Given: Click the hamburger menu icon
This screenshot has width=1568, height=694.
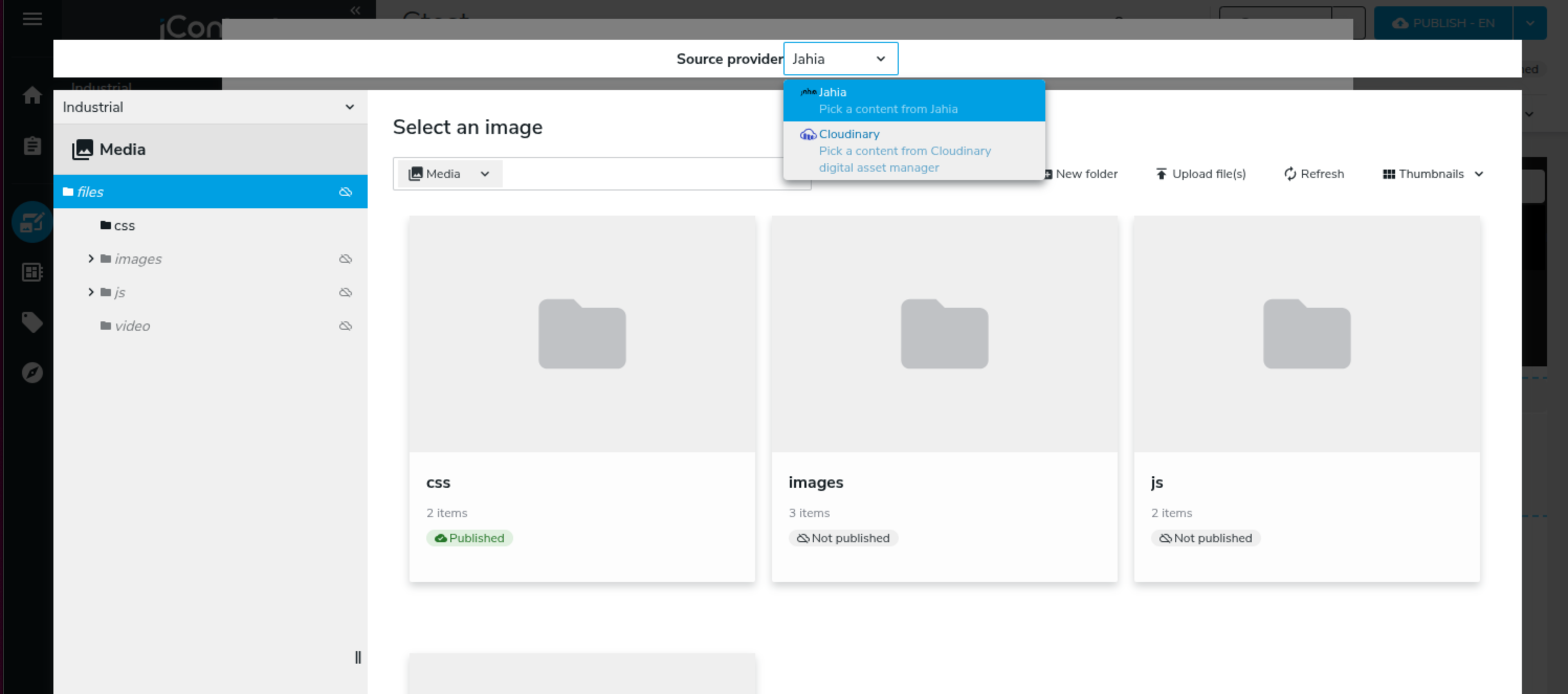Looking at the screenshot, I should tap(32, 19).
